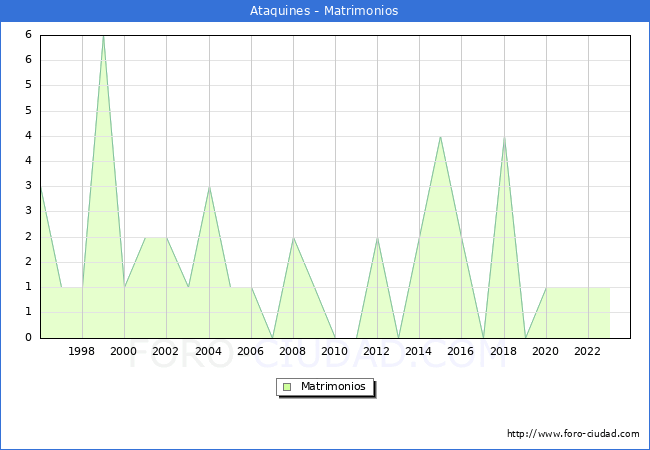Click the chart title Ataquines - Matrimonios
The image size is (650, 450).
pyautogui.click(x=324, y=11)
